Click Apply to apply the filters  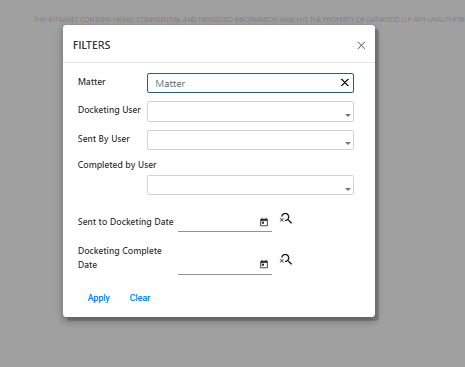pyautogui.click(x=99, y=298)
